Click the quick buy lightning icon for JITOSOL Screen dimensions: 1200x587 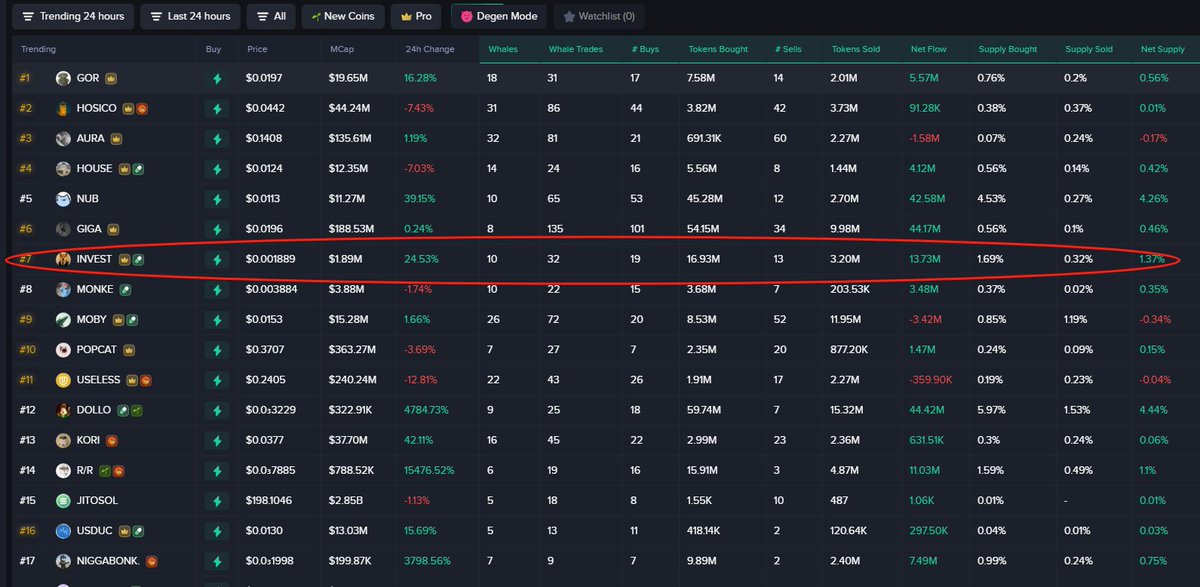coord(215,501)
